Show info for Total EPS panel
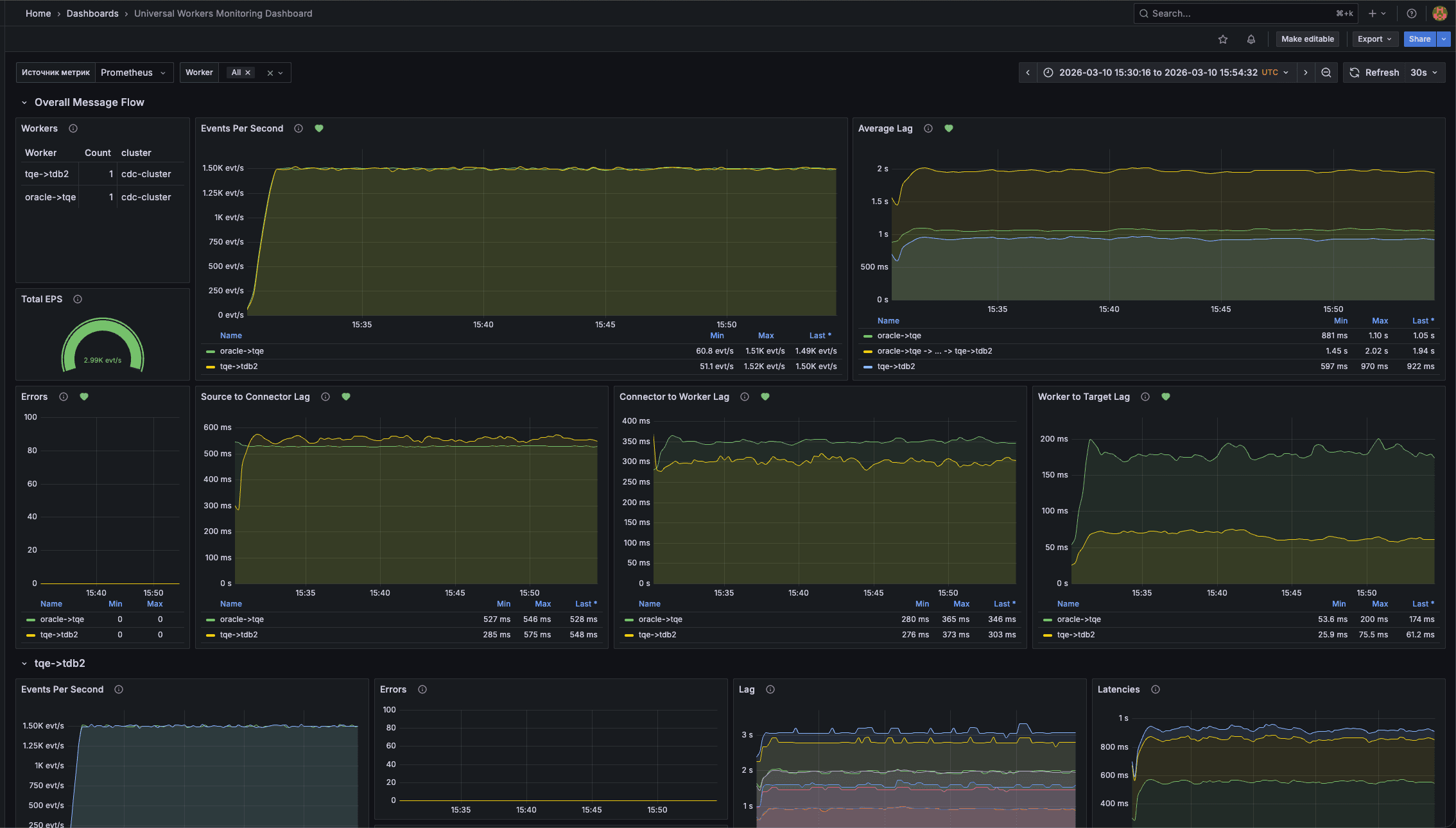 [78, 299]
